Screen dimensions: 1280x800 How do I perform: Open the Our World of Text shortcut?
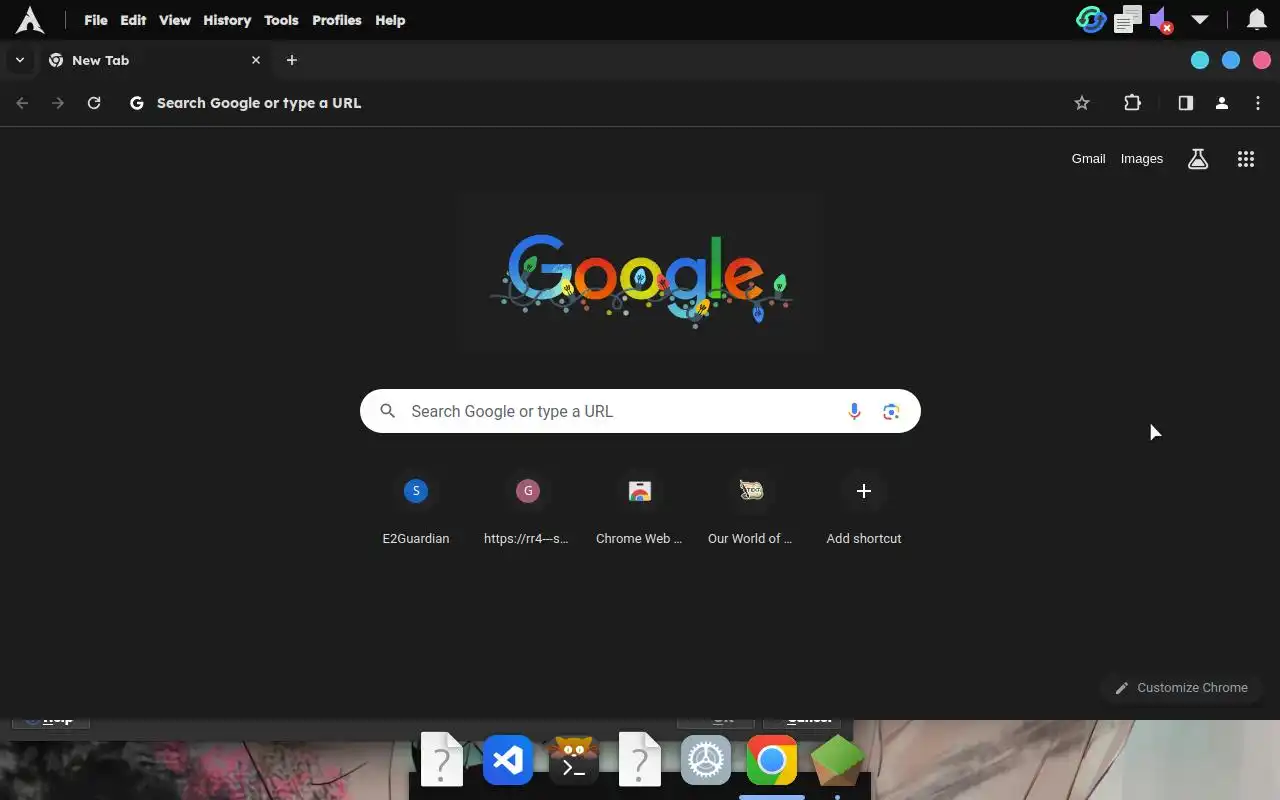751,510
